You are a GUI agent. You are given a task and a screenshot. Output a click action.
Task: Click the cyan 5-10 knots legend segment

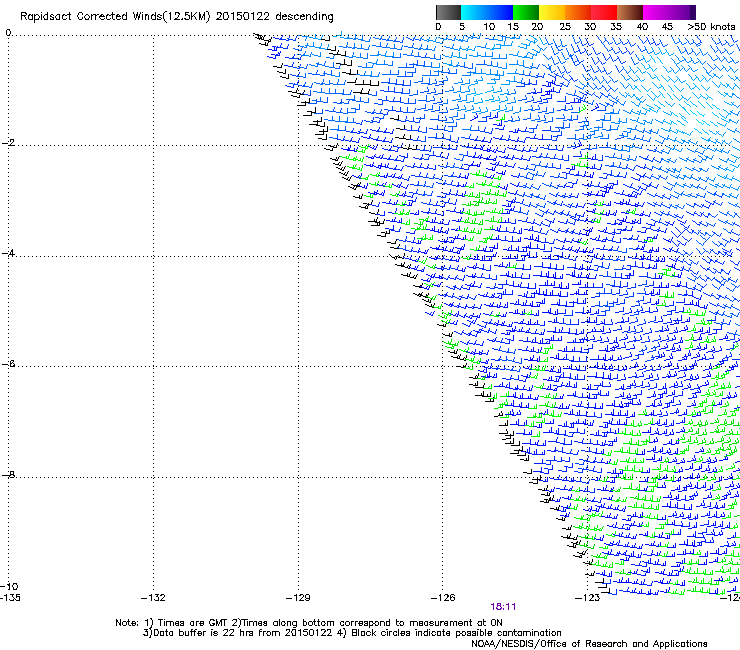tap(473, 12)
